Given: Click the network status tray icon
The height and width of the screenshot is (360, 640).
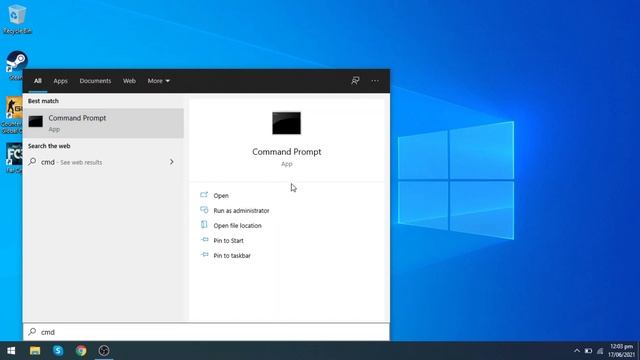Looking at the screenshot, I should point(600,351).
